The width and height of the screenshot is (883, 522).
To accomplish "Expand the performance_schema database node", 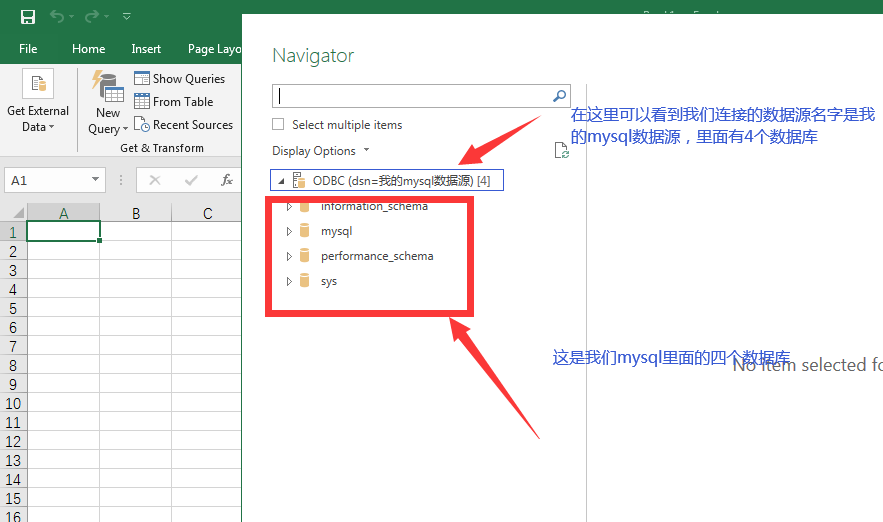I will [x=289, y=256].
